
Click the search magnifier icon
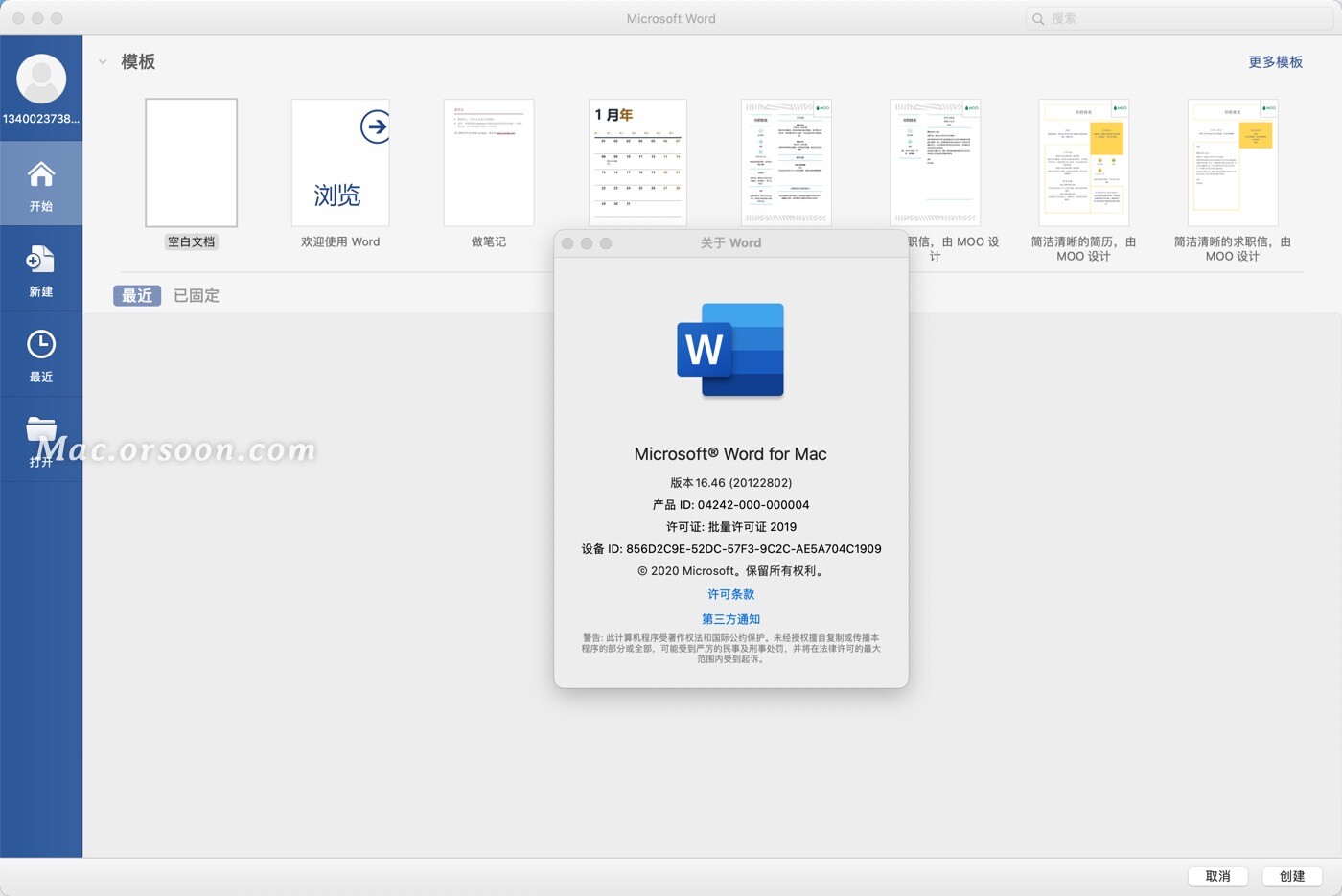coord(1038,18)
